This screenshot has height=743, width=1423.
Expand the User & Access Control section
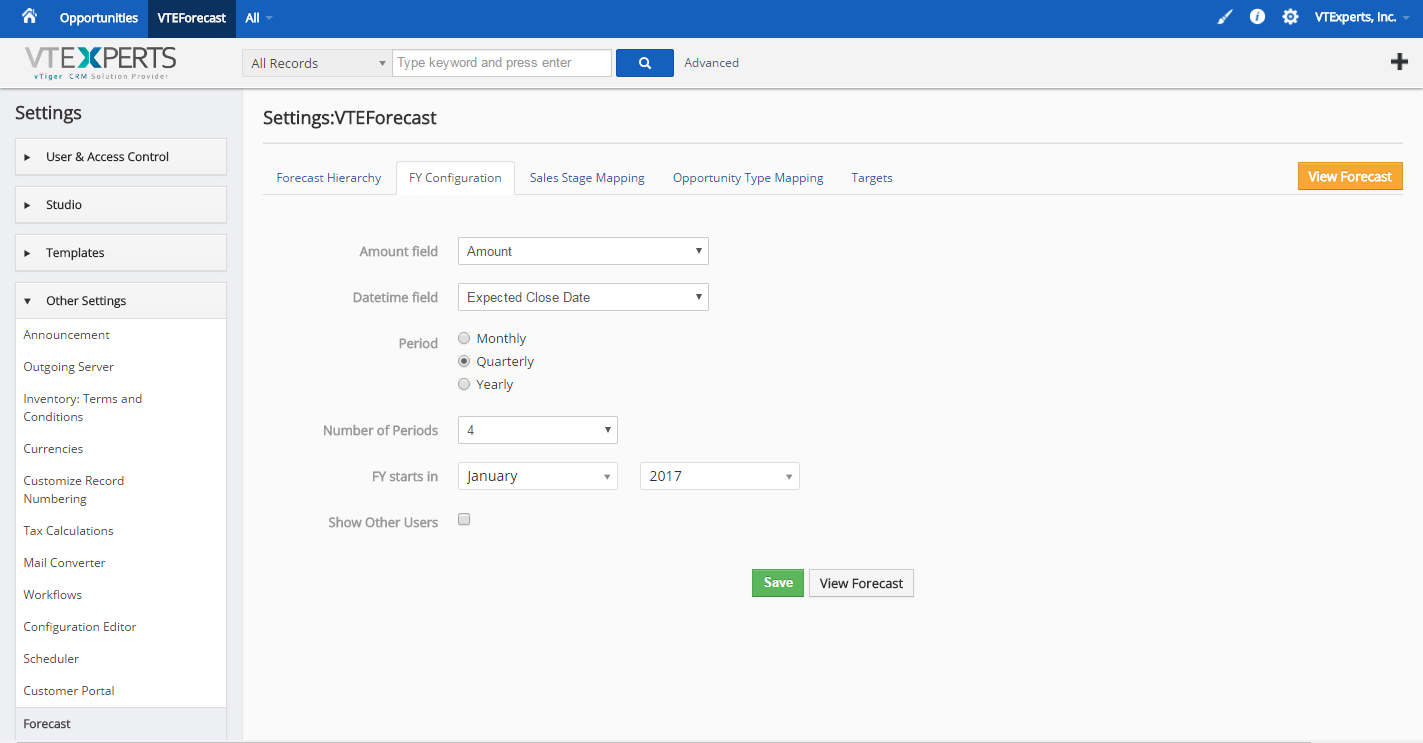point(121,157)
